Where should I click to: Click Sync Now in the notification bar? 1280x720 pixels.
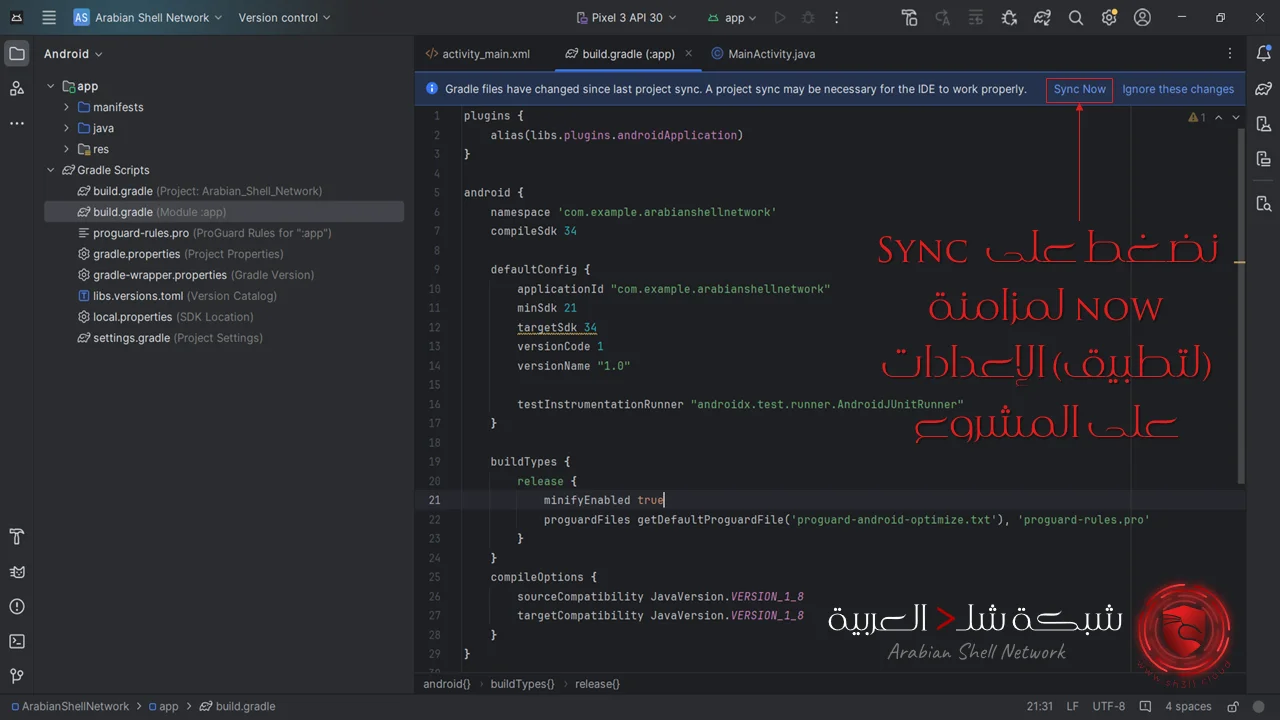coord(1079,89)
